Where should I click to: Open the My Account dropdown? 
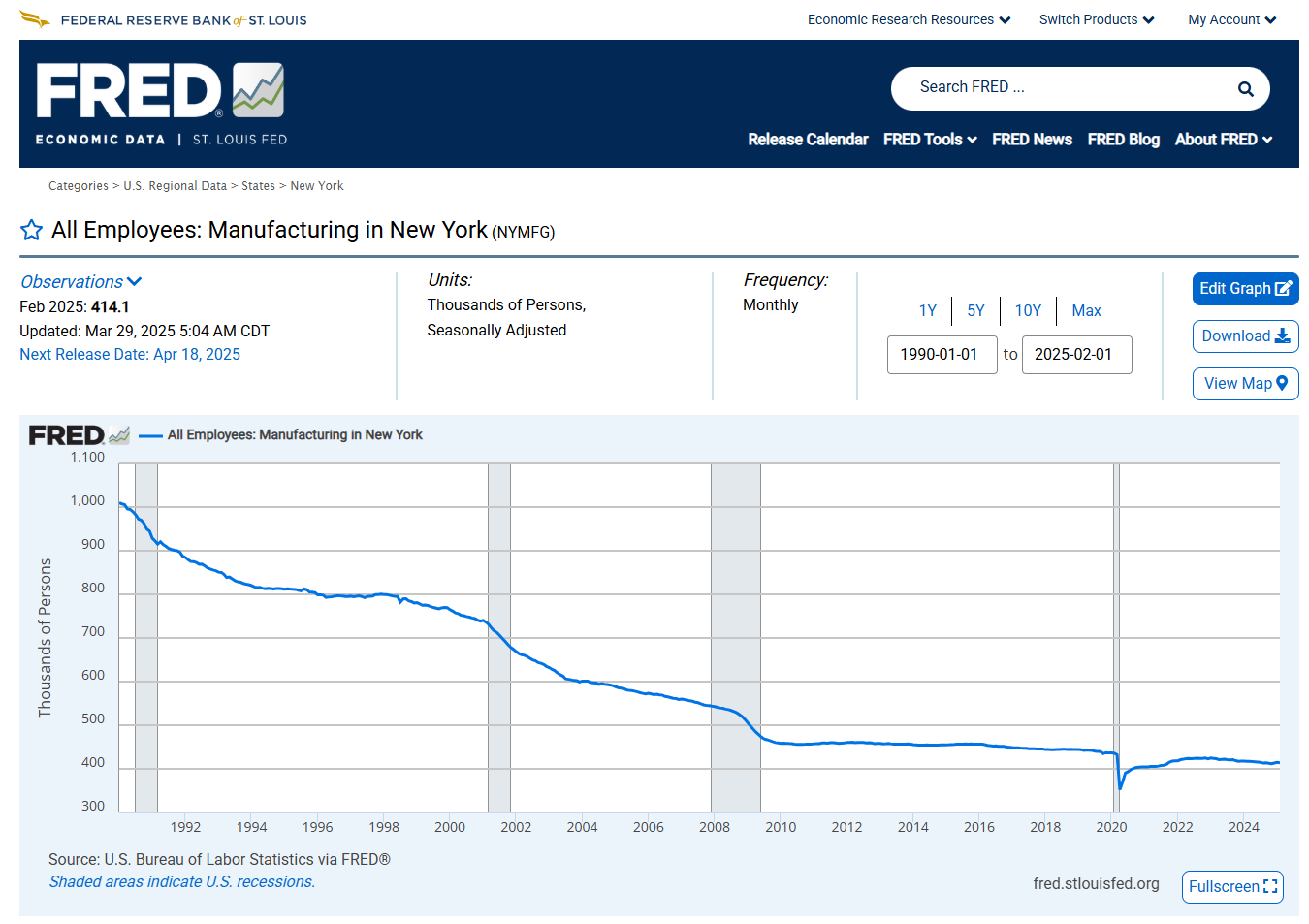pos(1232,19)
